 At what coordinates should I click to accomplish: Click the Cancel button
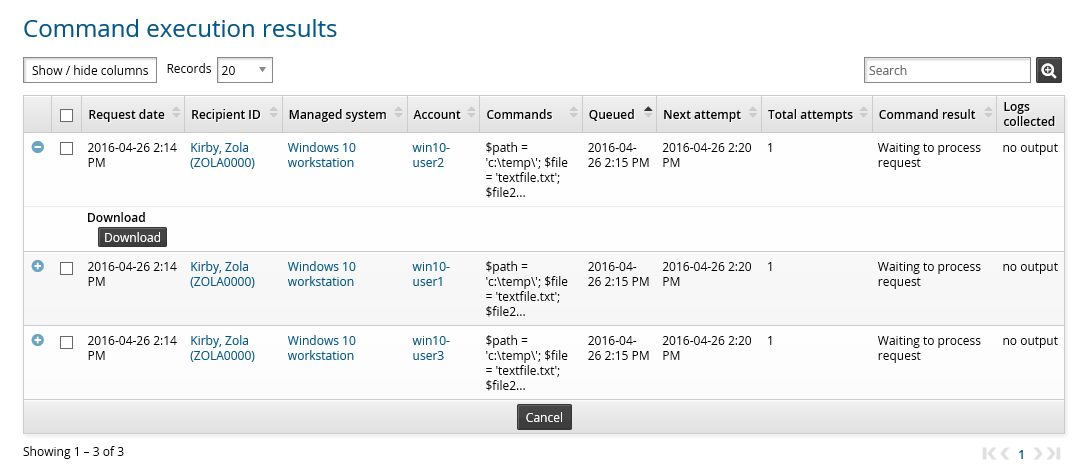pyautogui.click(x=544, y=417)
